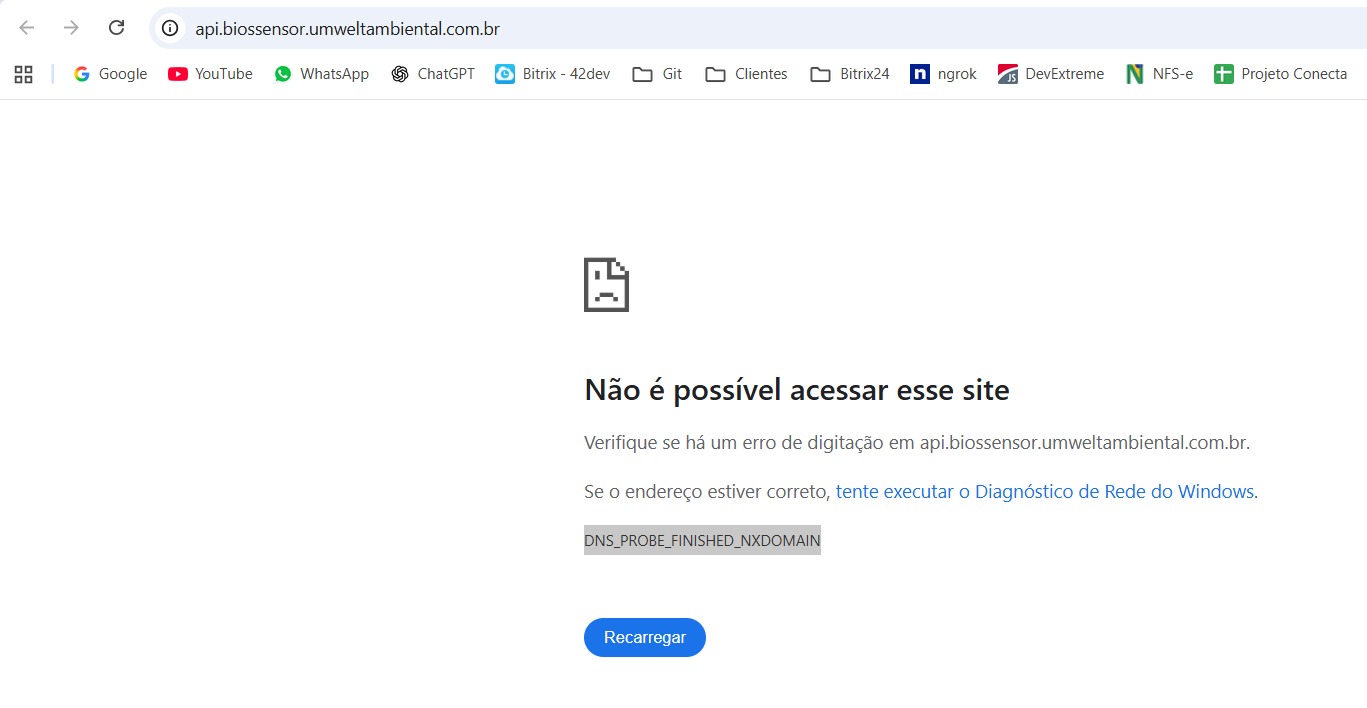Viewport: 1367px width, 708px height.
Task: Open the NFS-e bookmark
Action: pos(1159,74)
